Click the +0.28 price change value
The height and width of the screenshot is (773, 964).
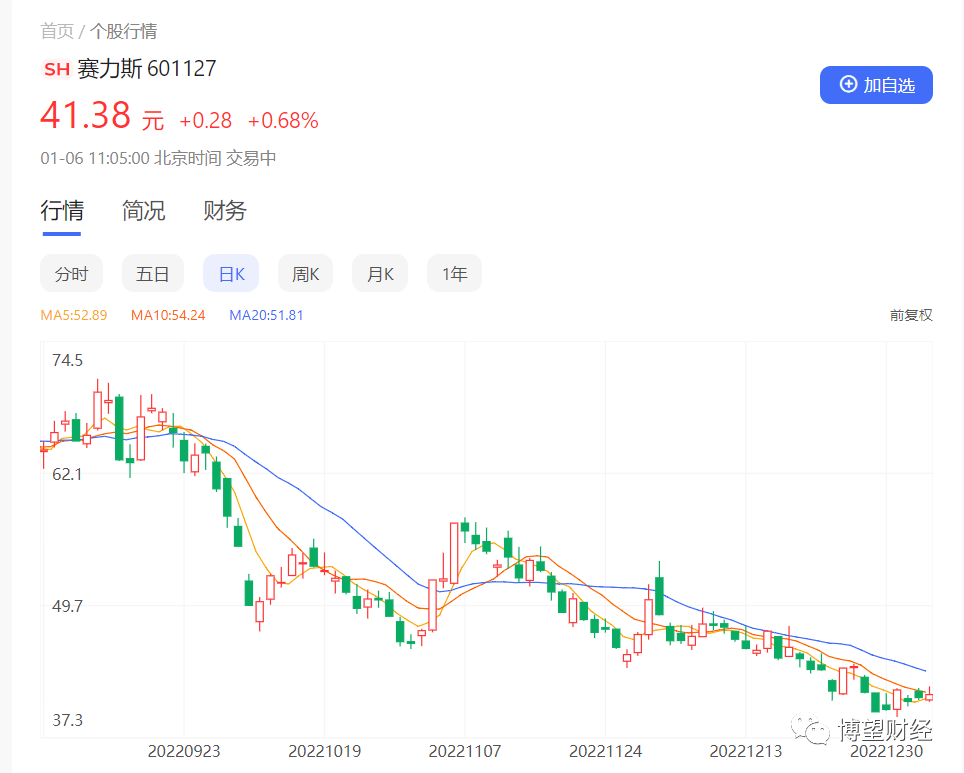pyautogui.click(x=205, y=120)
